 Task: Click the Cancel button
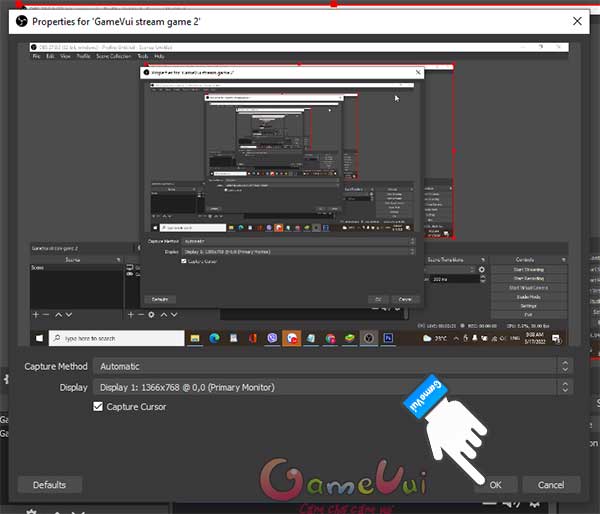point(551,485)
